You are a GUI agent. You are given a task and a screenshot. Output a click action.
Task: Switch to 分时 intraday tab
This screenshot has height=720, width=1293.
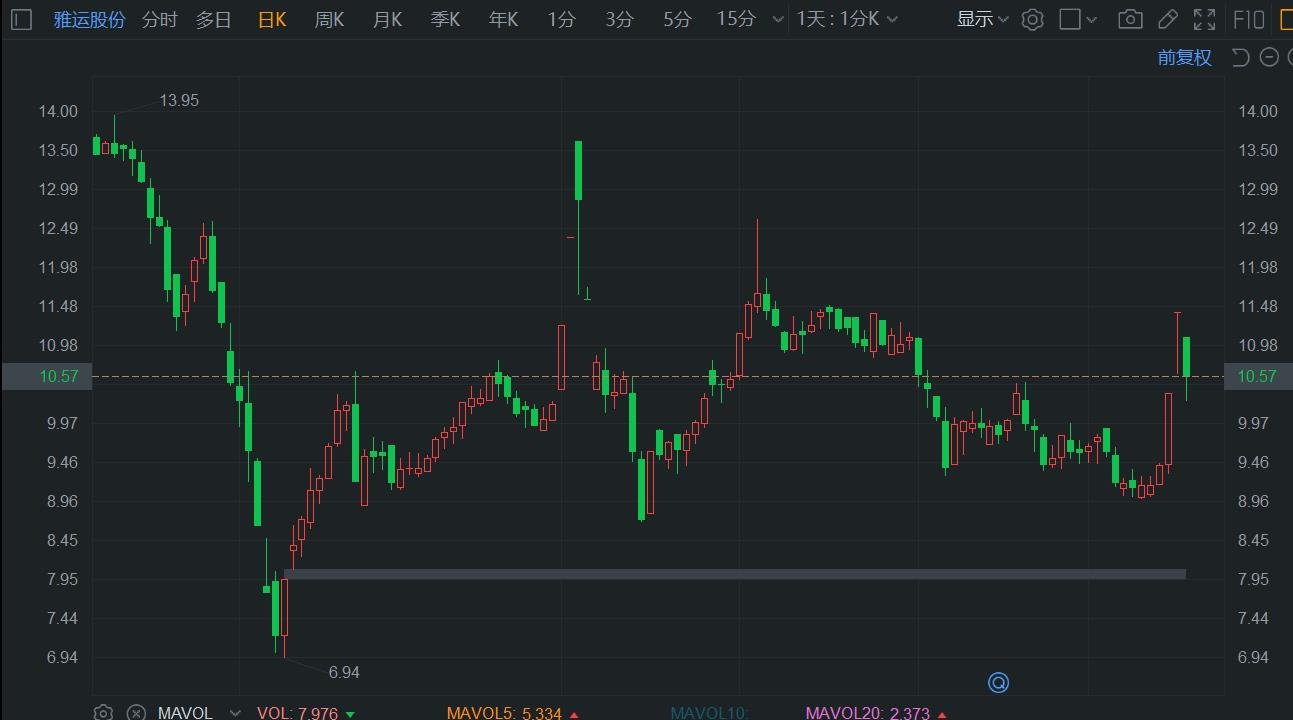tap(159, 19)
